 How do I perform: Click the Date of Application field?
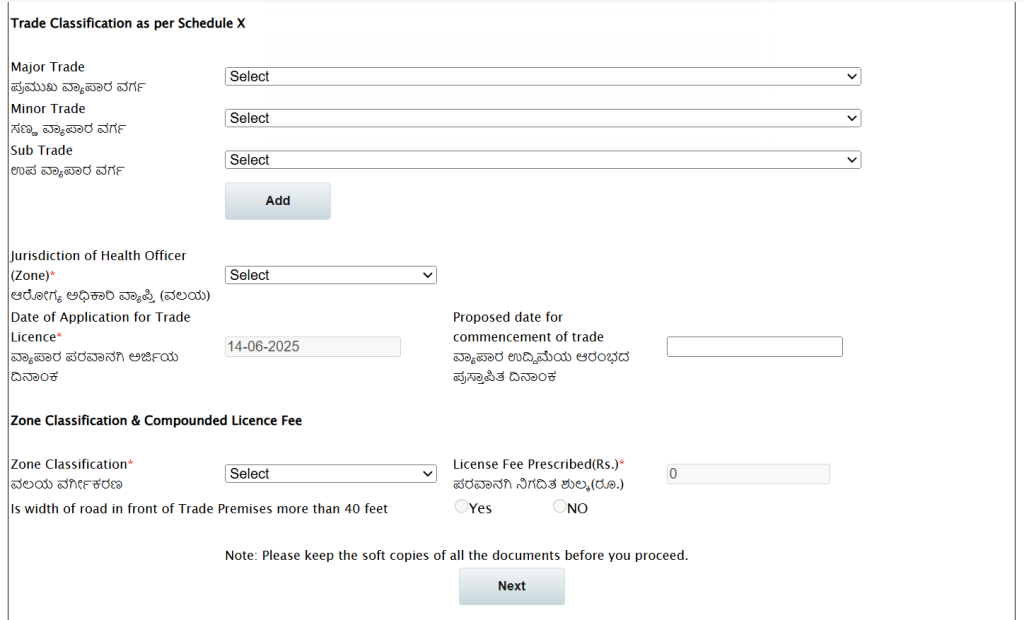pos(312,347)
